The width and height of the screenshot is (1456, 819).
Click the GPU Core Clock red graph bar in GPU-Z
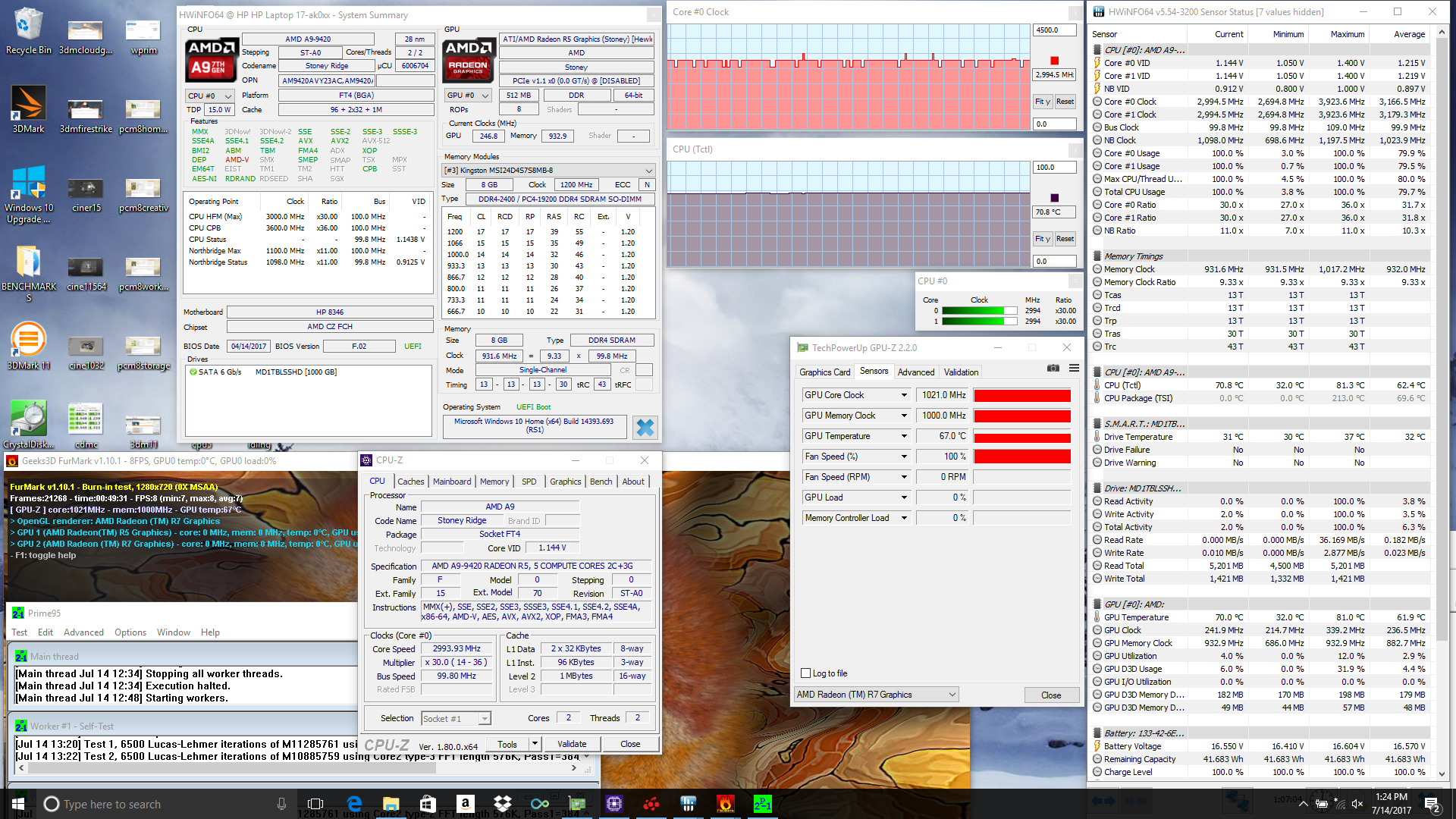tap(1022, 395)
